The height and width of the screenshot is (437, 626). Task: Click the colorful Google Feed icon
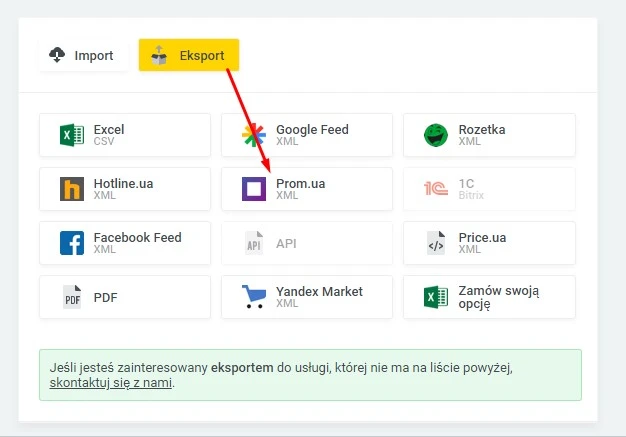254,135
